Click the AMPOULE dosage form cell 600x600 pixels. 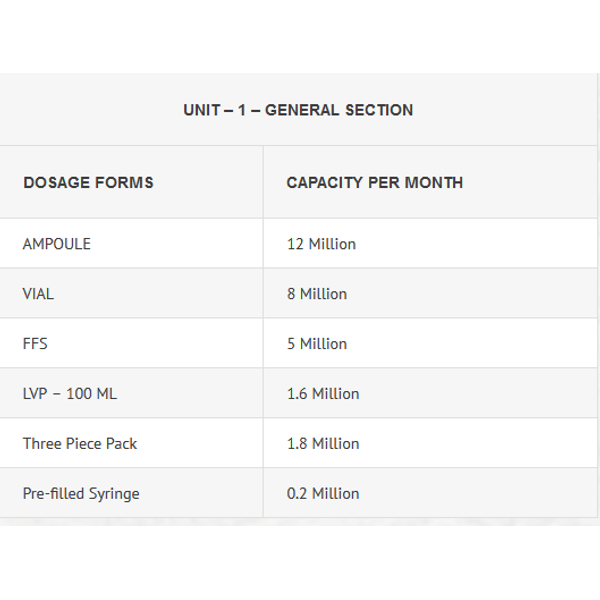tap(57, 244)
